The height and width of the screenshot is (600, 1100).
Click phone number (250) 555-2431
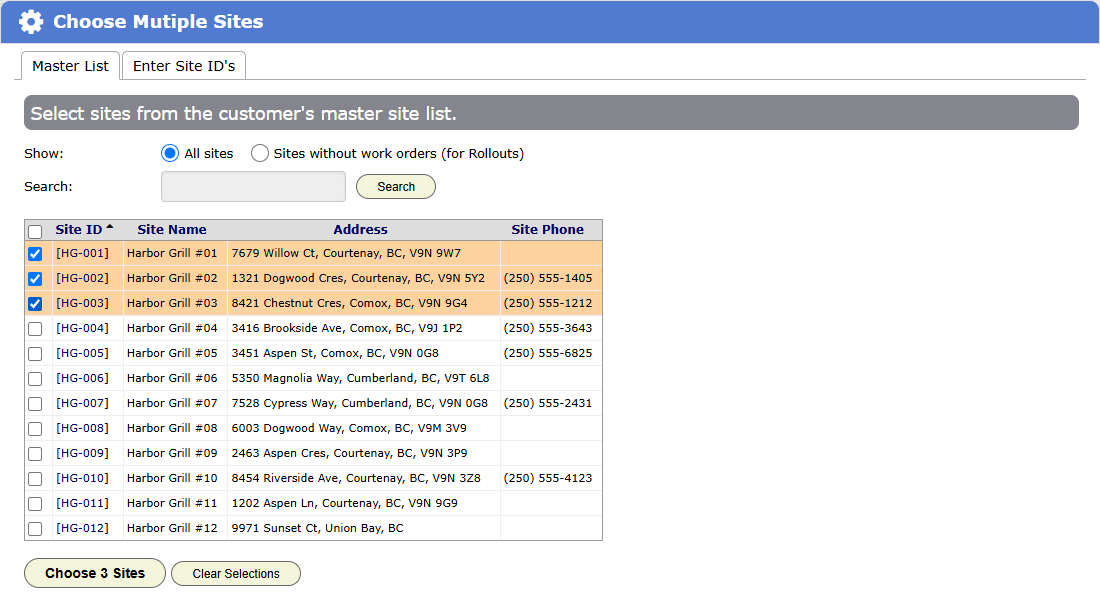click(x=548, y=403)
